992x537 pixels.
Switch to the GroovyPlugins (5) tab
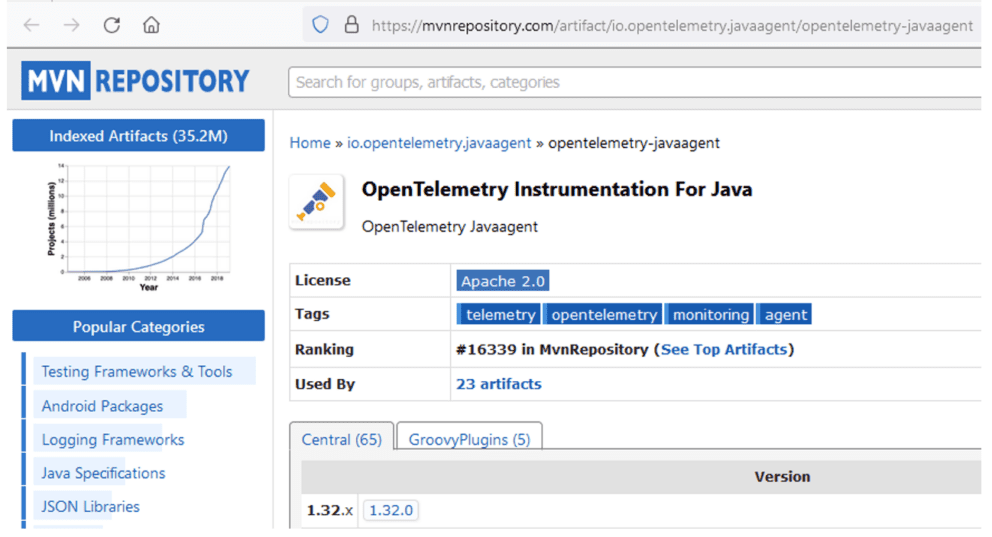[469, 440]
